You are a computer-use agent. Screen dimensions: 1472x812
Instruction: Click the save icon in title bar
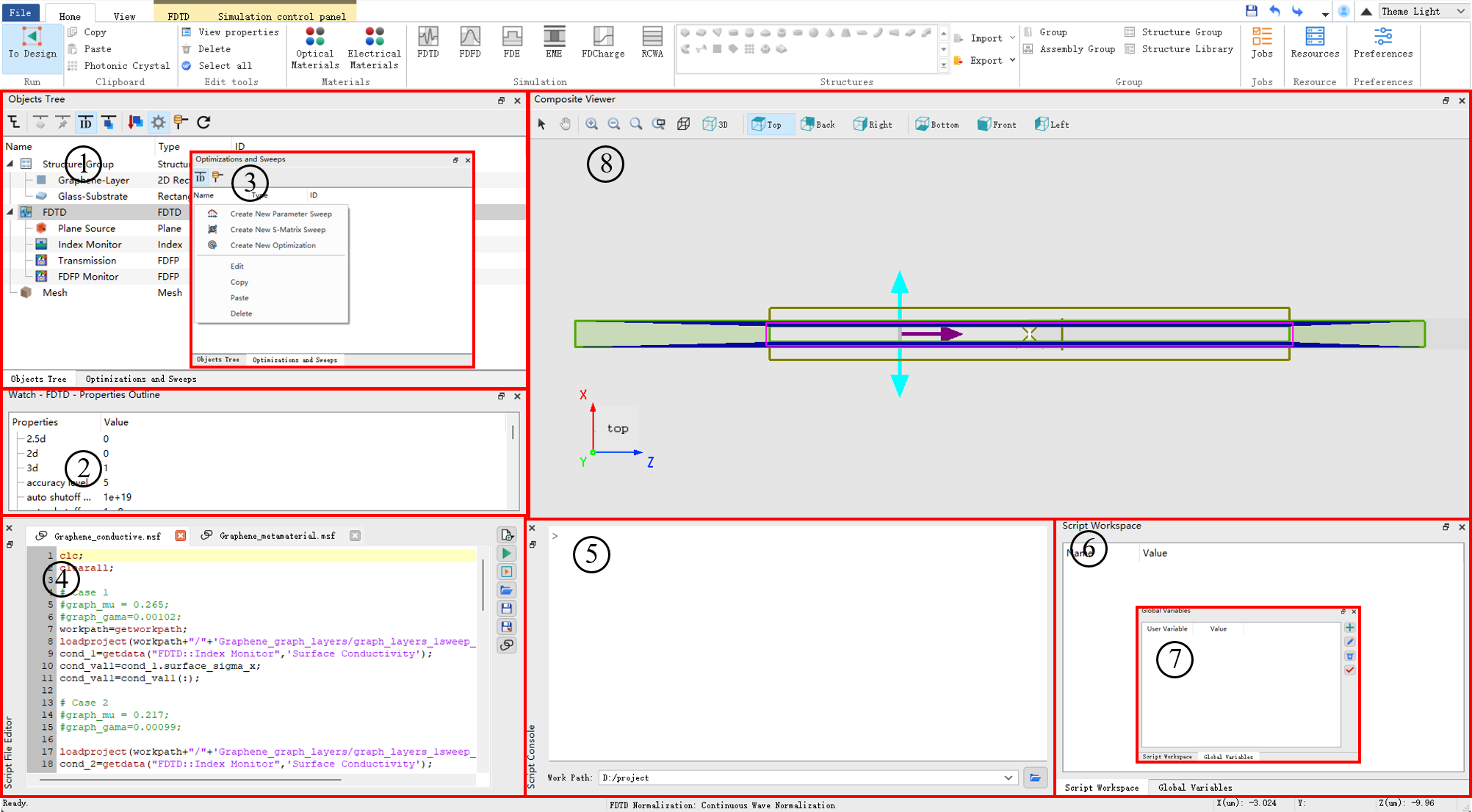[1252, 11]
